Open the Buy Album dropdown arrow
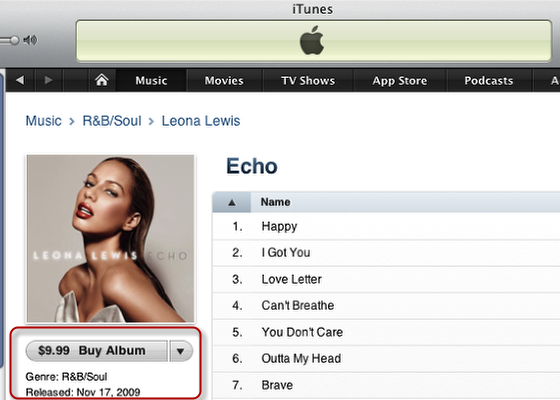The height and width of the screenshot is (400, 560). 181,351
